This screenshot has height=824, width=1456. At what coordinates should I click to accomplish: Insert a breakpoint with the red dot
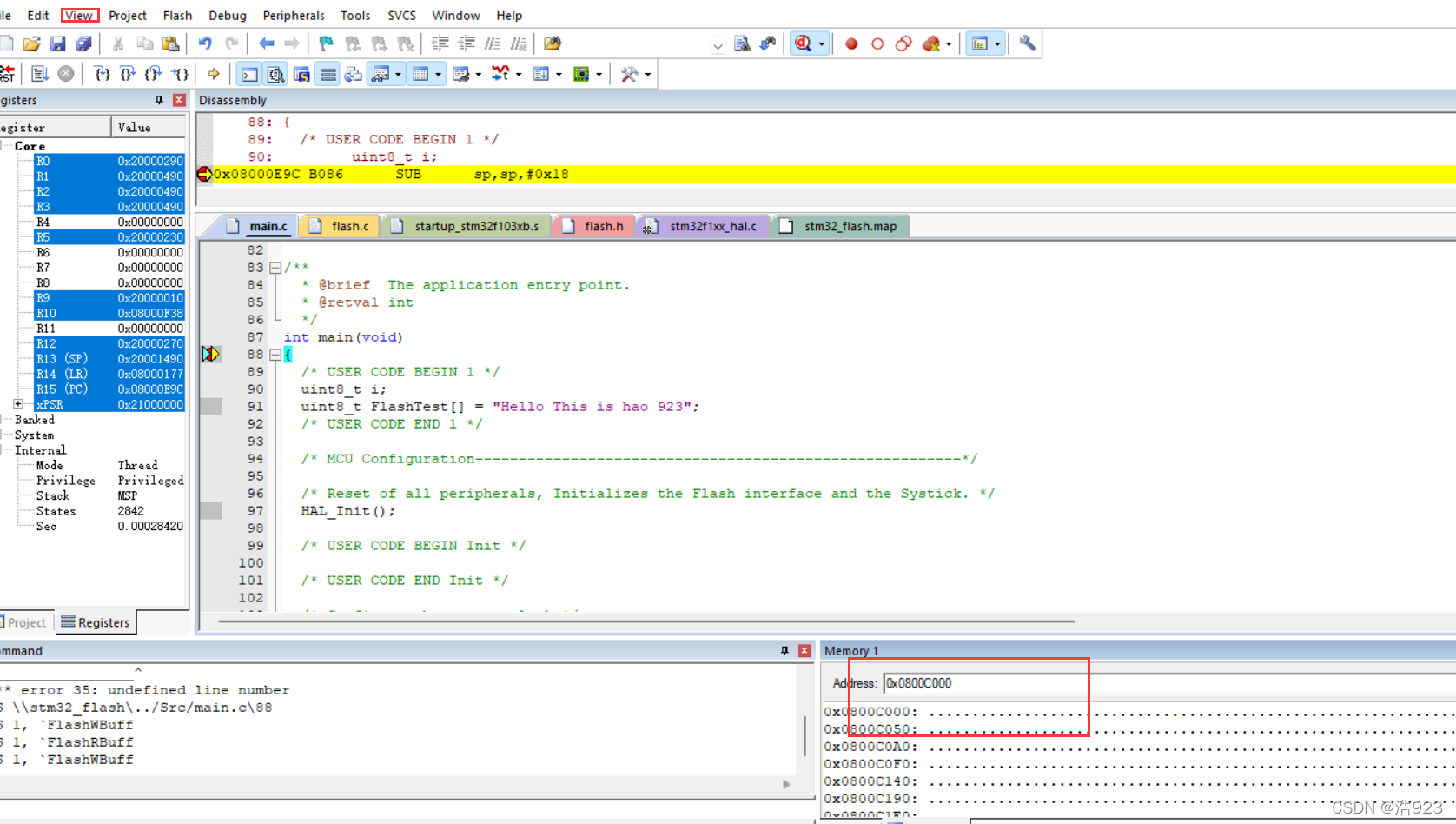pos(851,43)
